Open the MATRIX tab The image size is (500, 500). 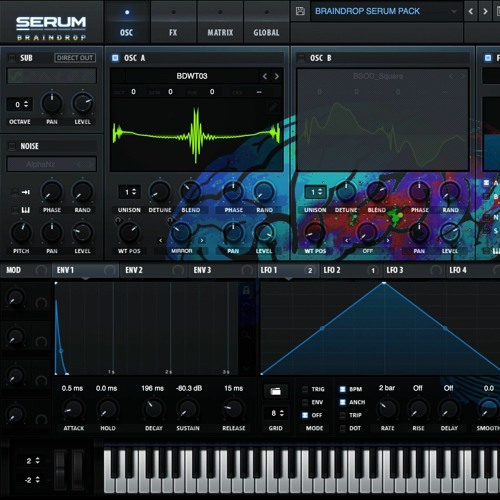coord(220,22)
